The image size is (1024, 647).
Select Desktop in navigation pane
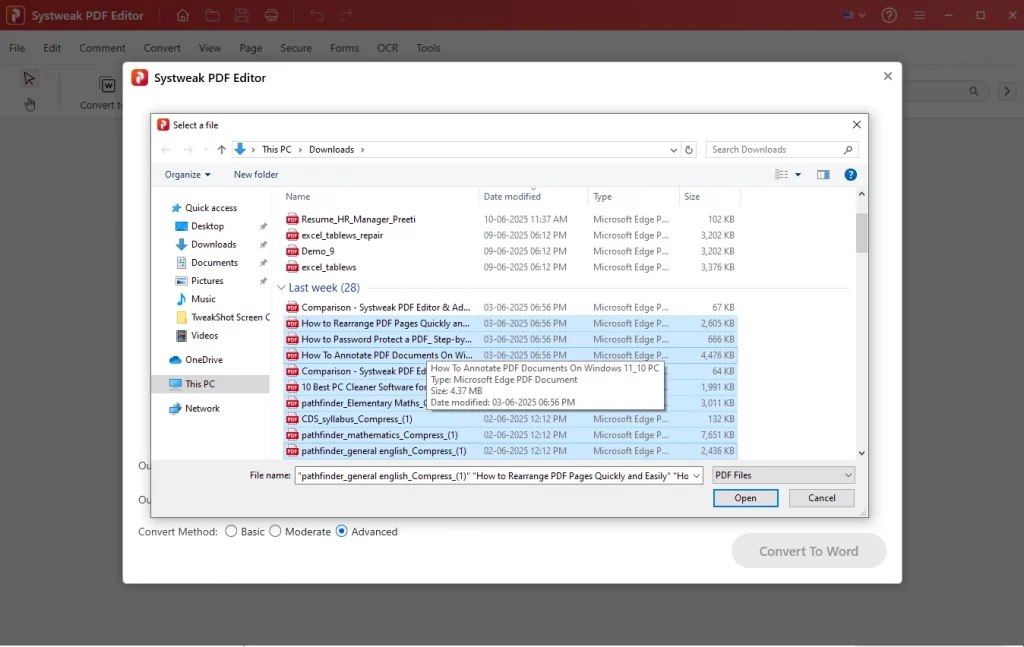pos(207,226)
